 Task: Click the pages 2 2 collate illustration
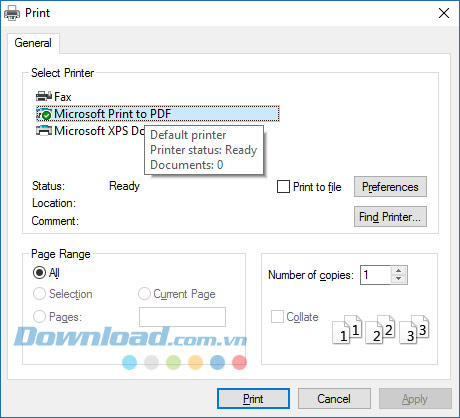click(x=380, y=329)
